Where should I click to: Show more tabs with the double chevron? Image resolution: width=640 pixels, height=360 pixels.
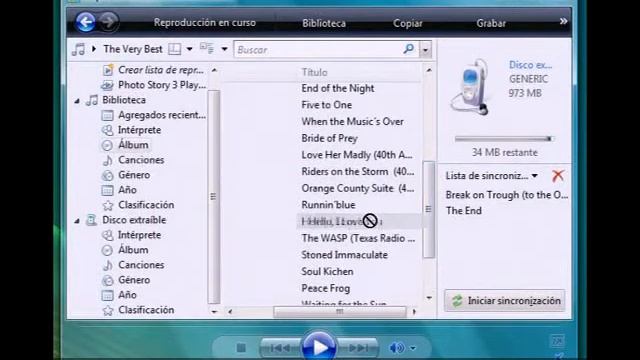click(x=563, y=21)
